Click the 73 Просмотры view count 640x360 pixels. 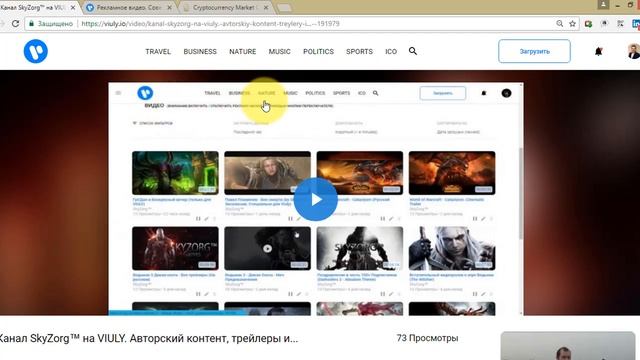click(x=427, y=338)
